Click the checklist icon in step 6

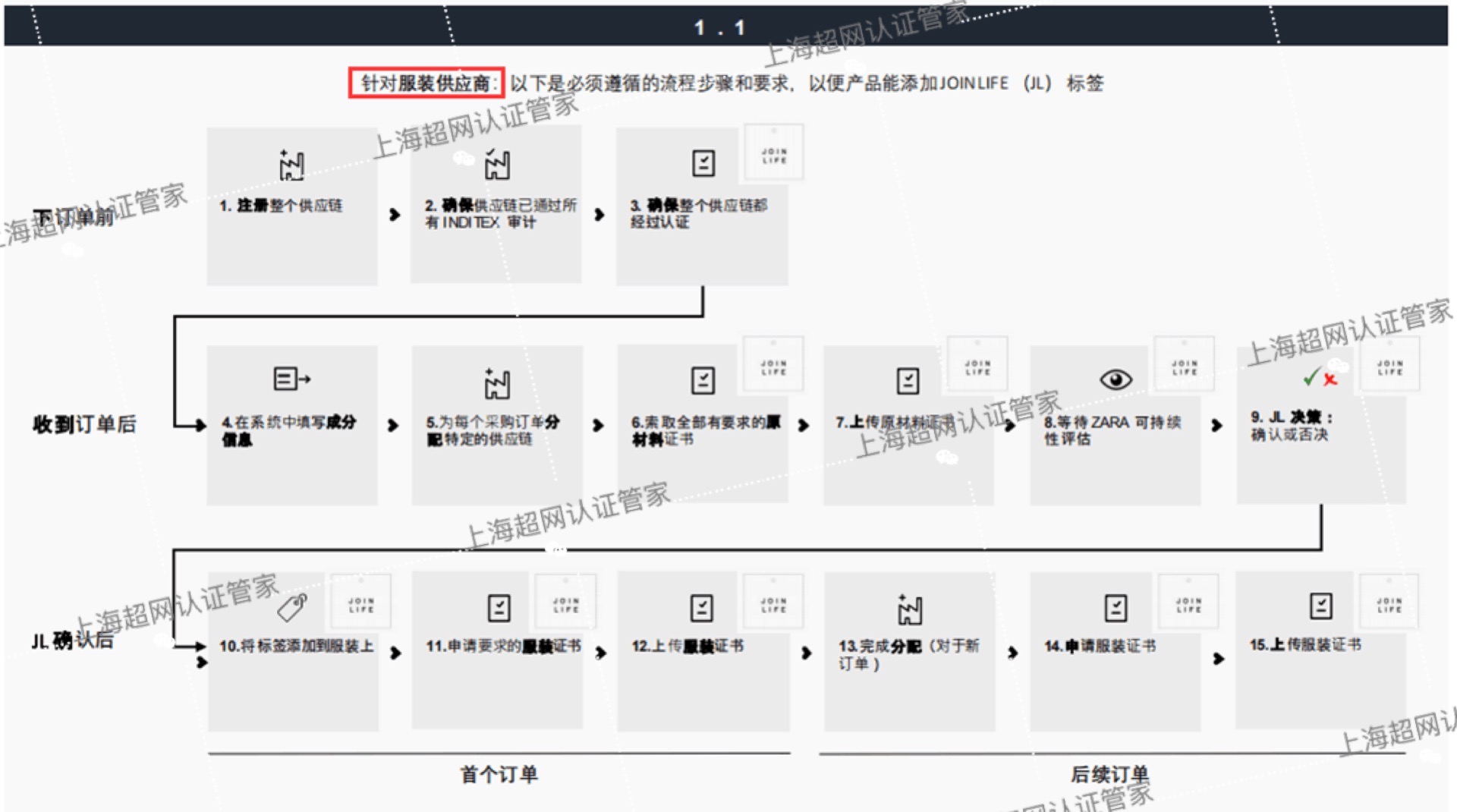[703, 380]
